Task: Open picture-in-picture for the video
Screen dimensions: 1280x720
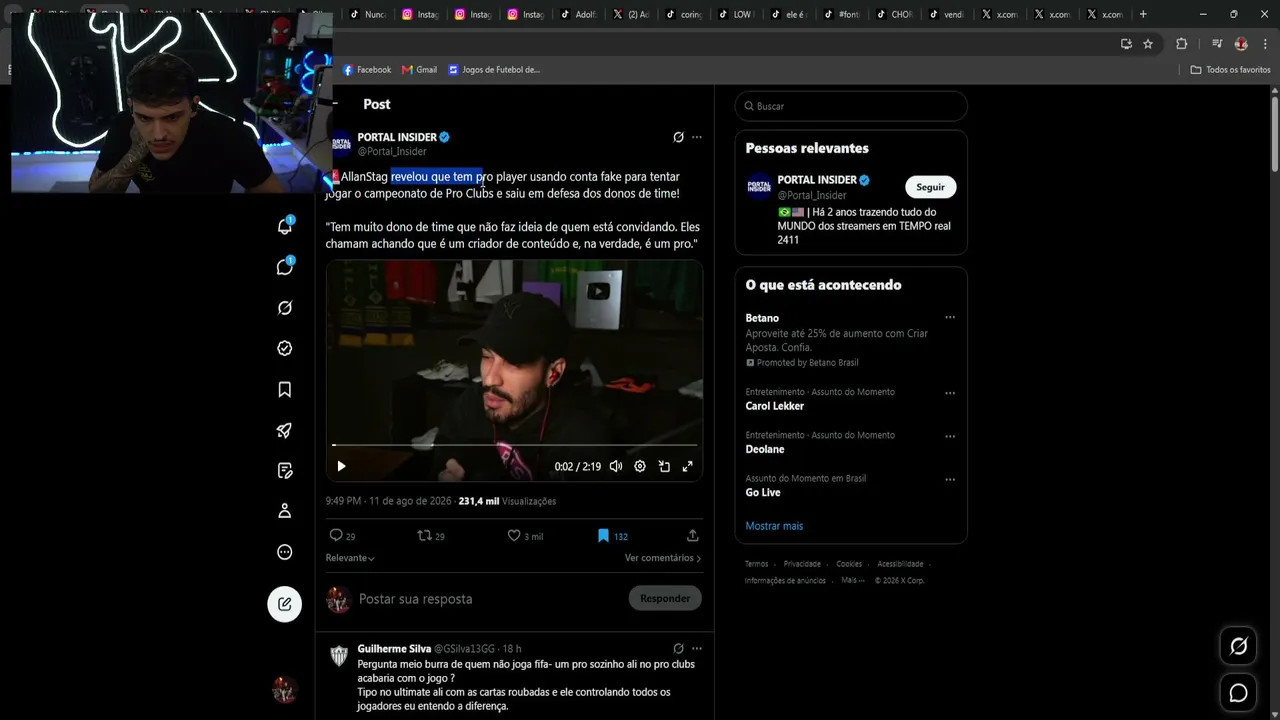Action: click(x=664, y=466)
